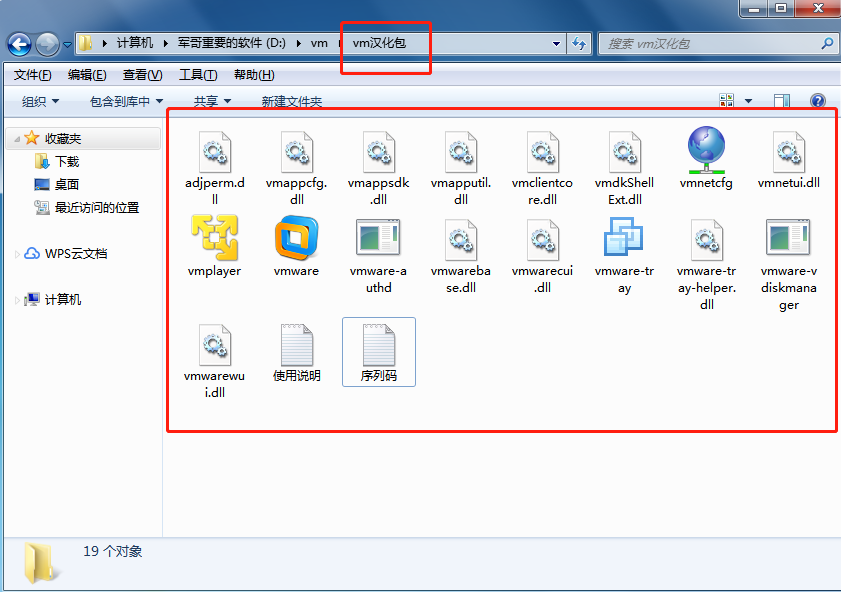
Task: Click the path arrow after 计算机
Action: pyautogui.click(x=166, y=43)
